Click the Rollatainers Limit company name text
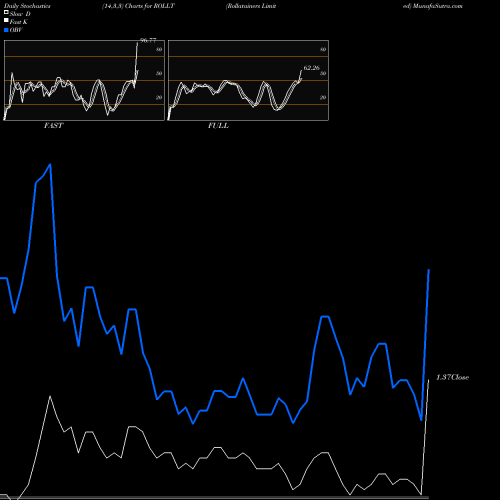 (251, 6)
